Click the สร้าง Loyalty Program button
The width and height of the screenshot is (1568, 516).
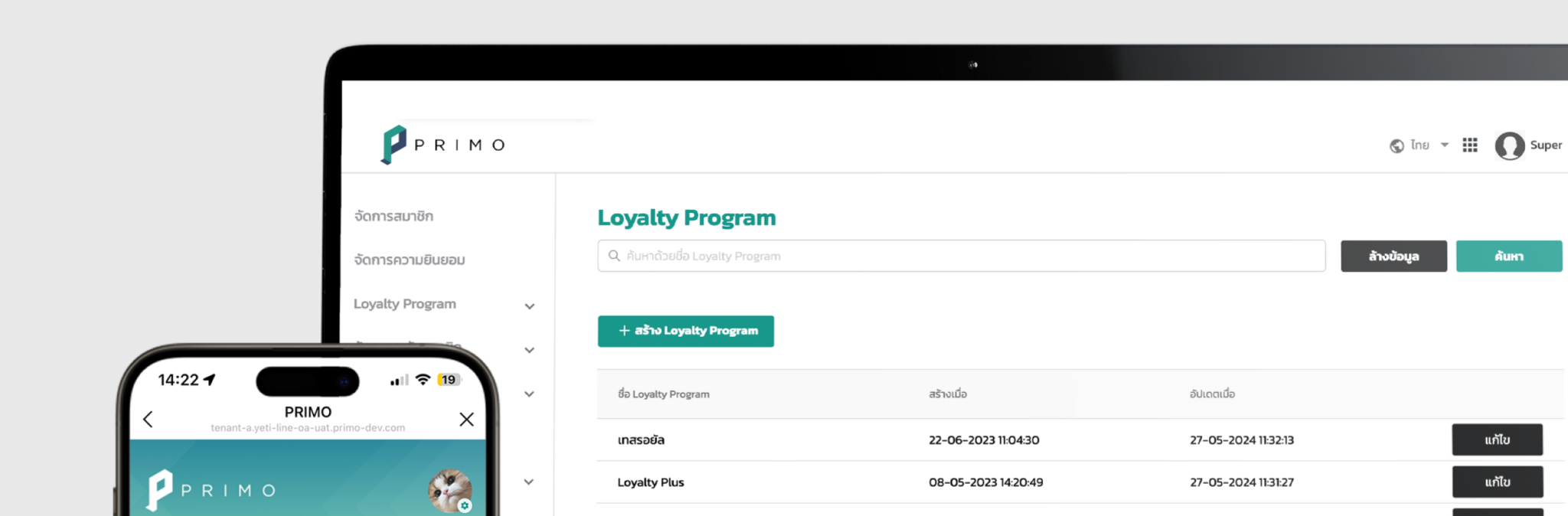(685, 331)
